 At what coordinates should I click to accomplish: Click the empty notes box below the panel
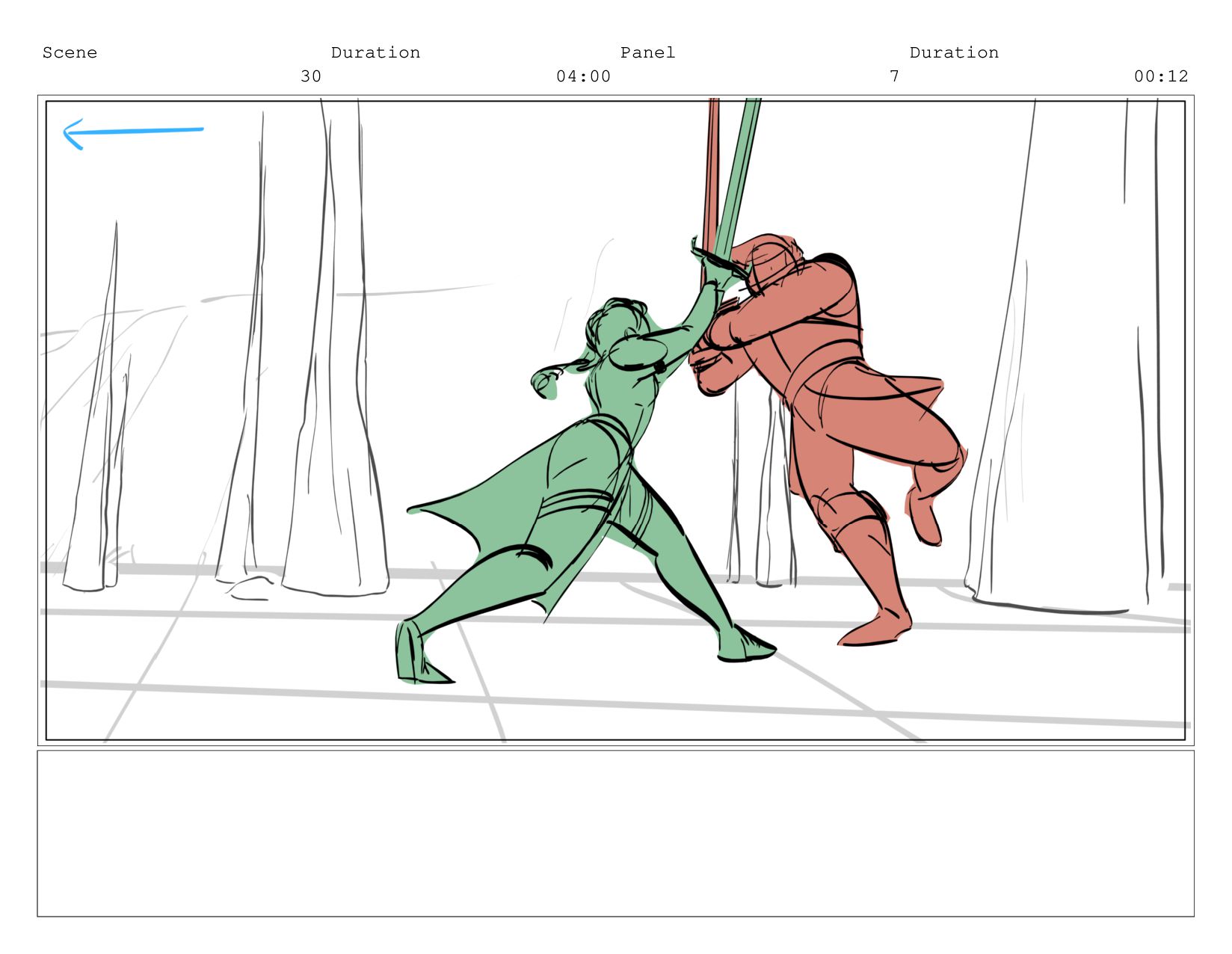tap(615, 833)
